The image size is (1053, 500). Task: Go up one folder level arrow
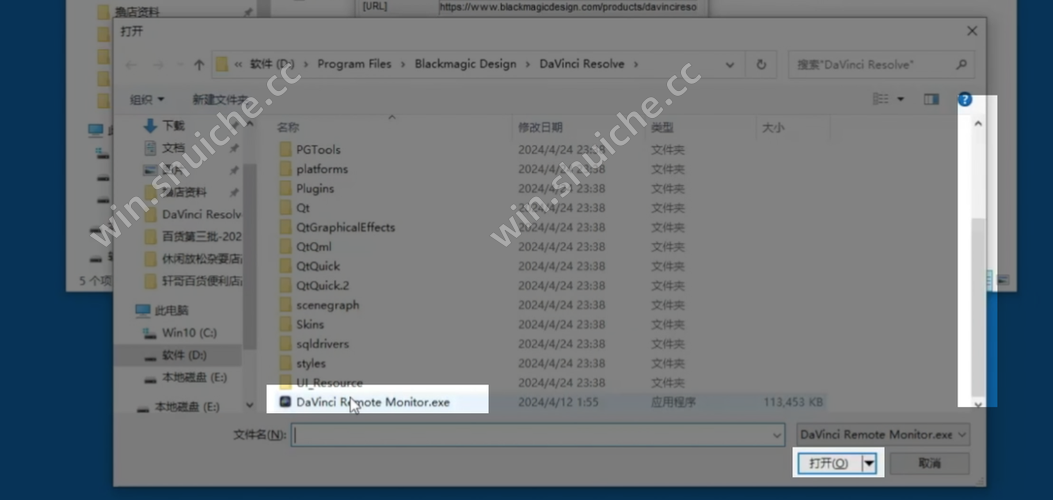(199, 64)
